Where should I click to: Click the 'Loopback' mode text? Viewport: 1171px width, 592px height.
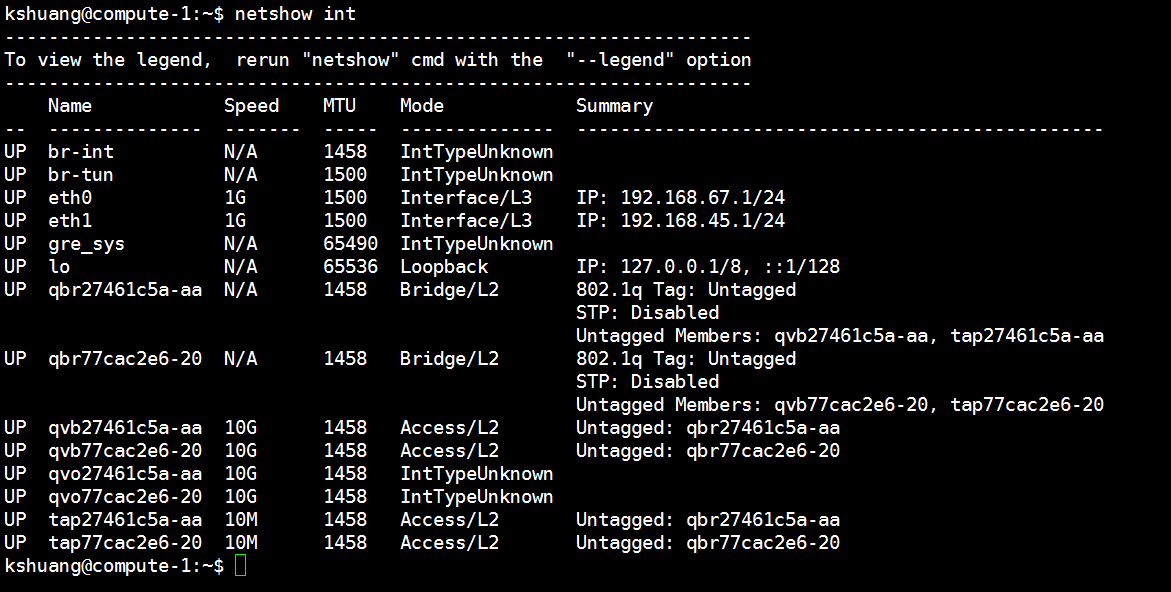[444, 267]
